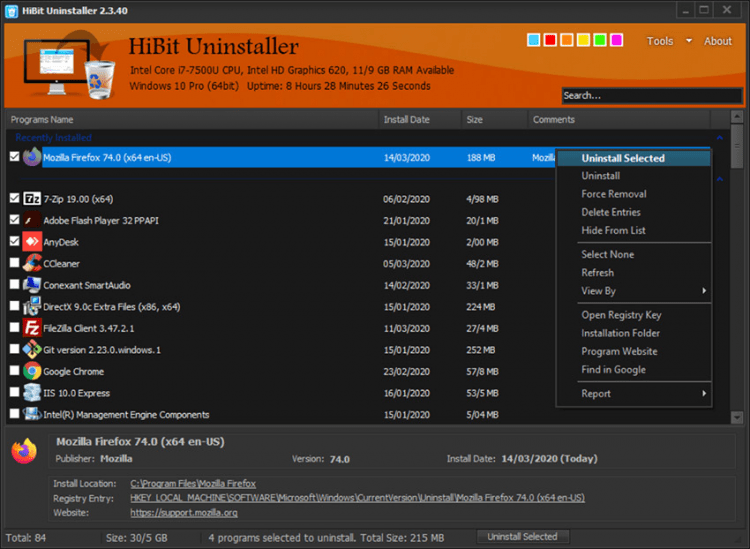The image size is (750, 549).
Task: Click the Search input field
Action: click(x=652, y=96)
